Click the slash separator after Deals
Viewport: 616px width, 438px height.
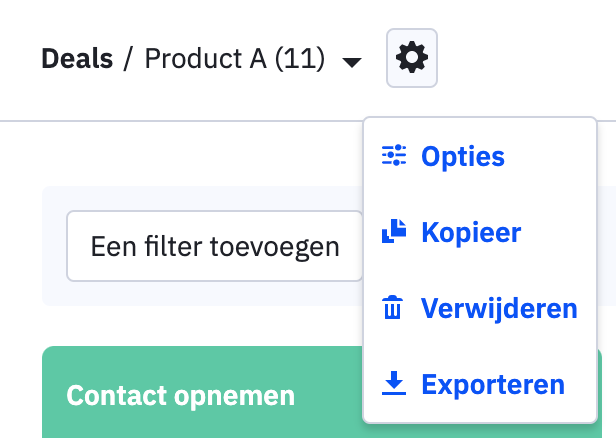tap(128, 59)
